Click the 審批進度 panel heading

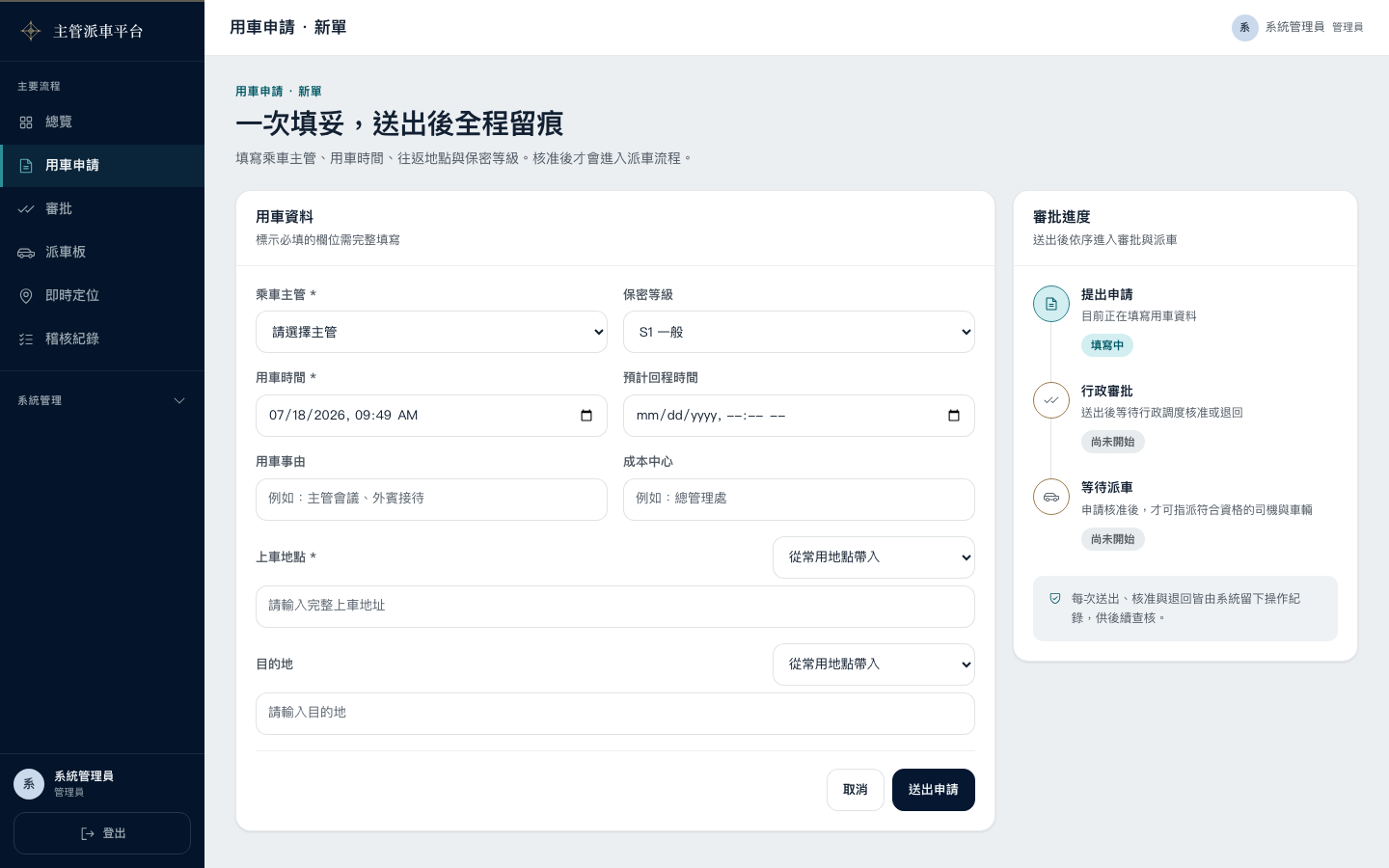(1062, 217)
